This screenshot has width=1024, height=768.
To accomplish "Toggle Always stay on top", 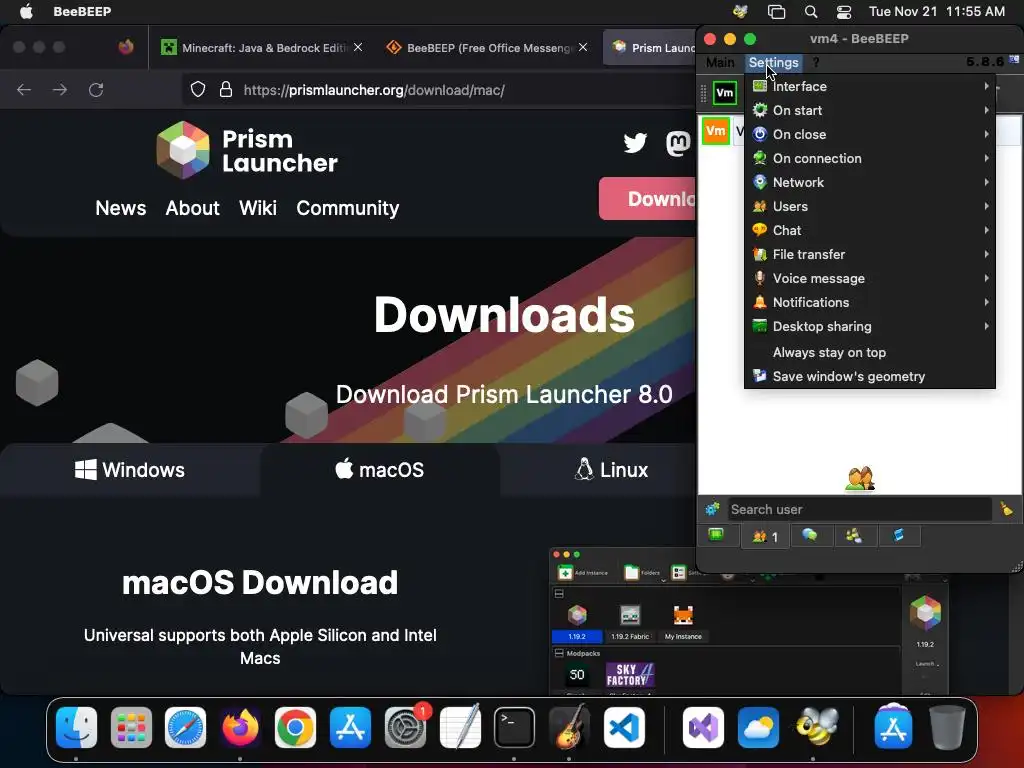I will tap(870, 353).
